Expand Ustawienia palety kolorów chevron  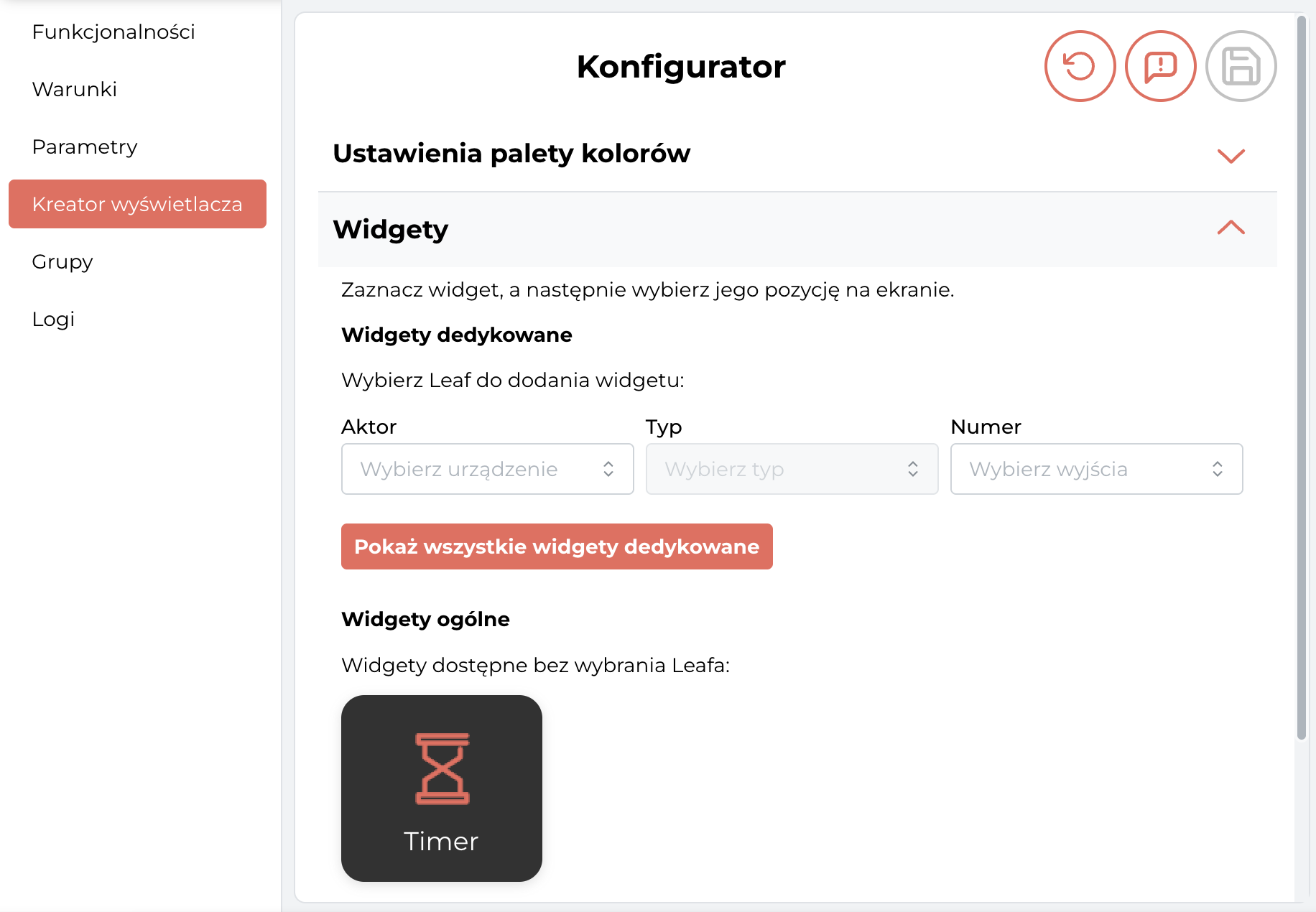pyautogui.click(x=1231, y=155)
